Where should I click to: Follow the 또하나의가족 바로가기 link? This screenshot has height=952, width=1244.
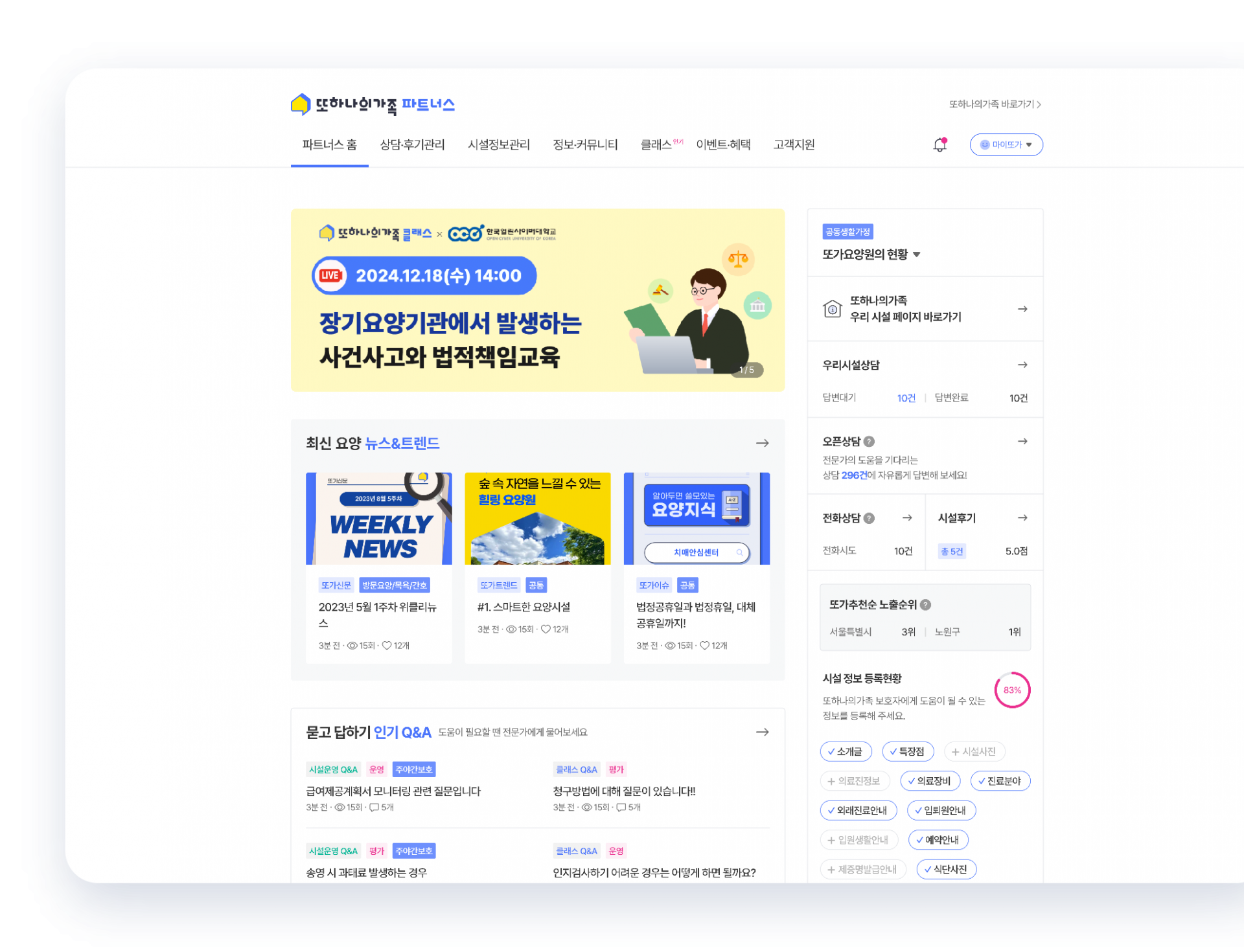point(995,104)
